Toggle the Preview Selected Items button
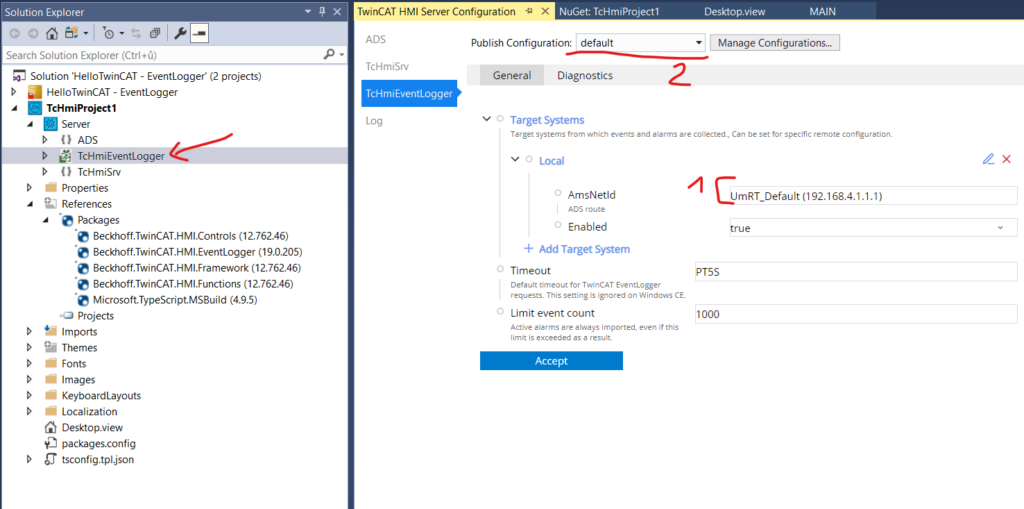1024x509 pixels. 199,33
